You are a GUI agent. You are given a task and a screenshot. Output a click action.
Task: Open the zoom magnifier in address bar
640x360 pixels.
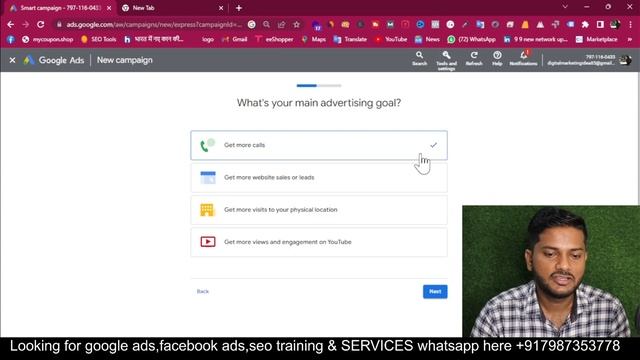point(267,24)
